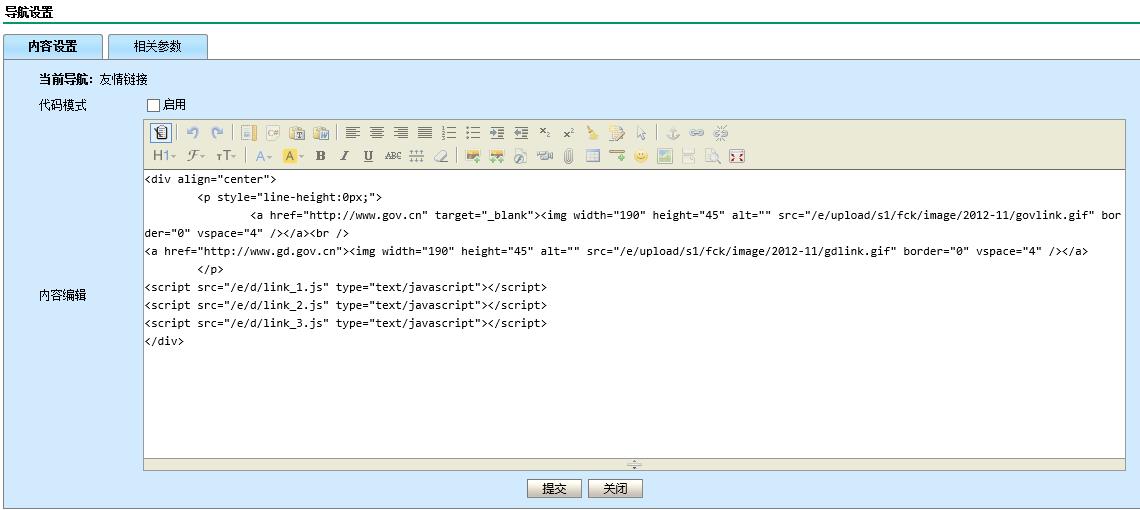Open the H1 heading format dropdown
This screenshot has height=510, width=1140.
[x=164, y=156]
